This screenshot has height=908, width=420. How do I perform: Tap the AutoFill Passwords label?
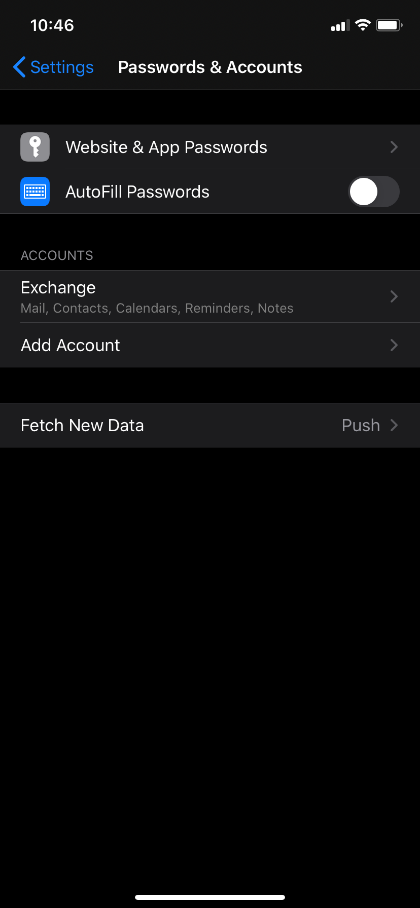point(137,192)
